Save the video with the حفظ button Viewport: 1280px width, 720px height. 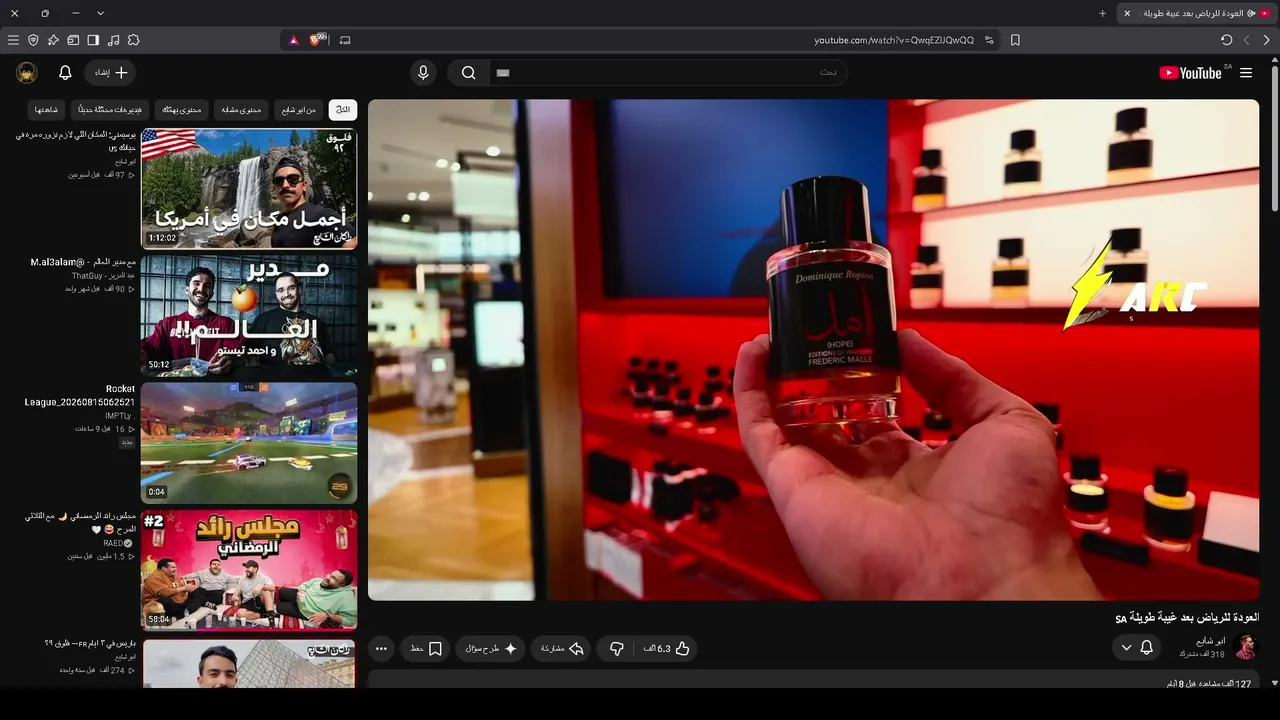click(426, 648)
